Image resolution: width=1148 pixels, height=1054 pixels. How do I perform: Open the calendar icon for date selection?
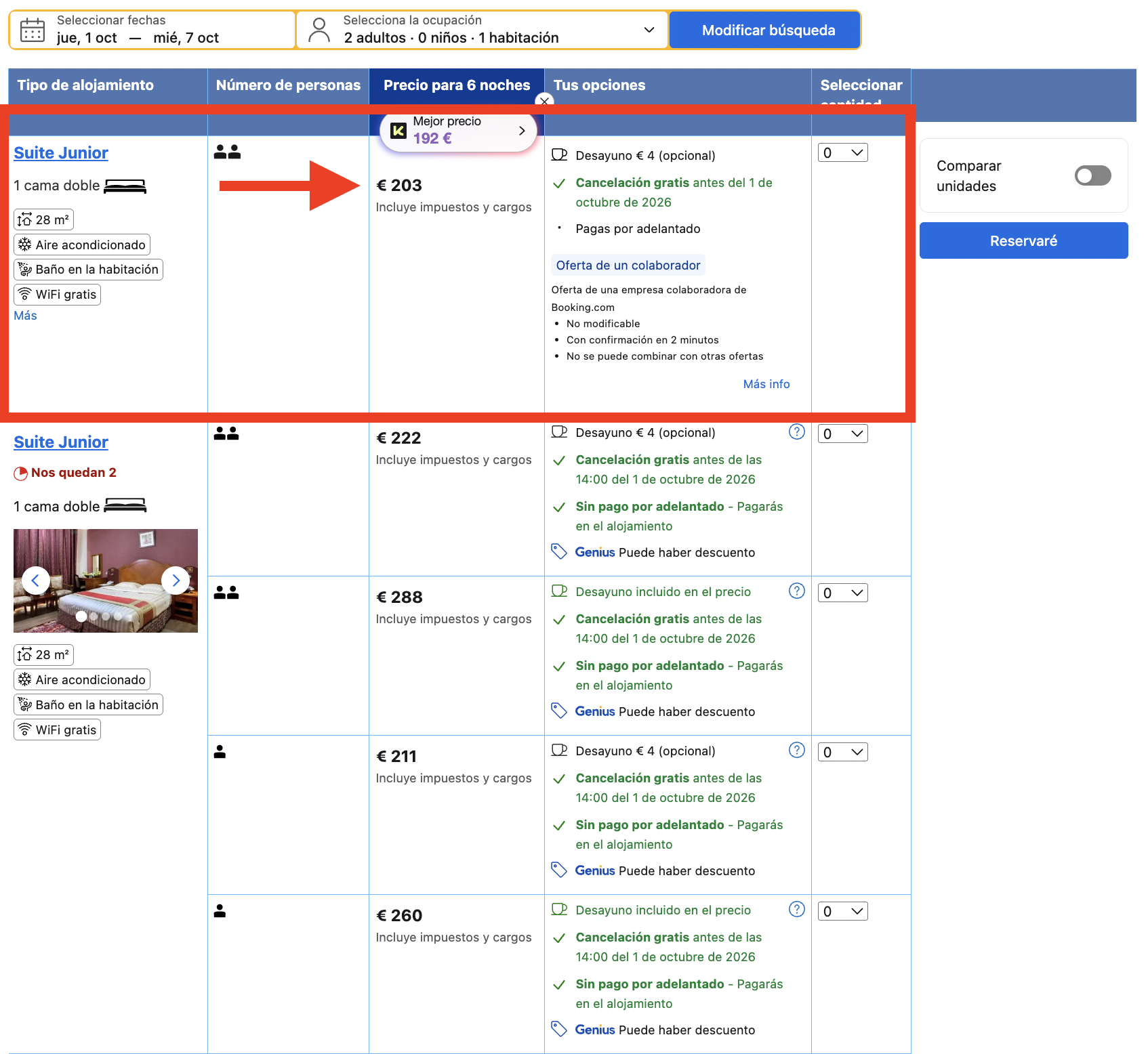coord(33,30)
